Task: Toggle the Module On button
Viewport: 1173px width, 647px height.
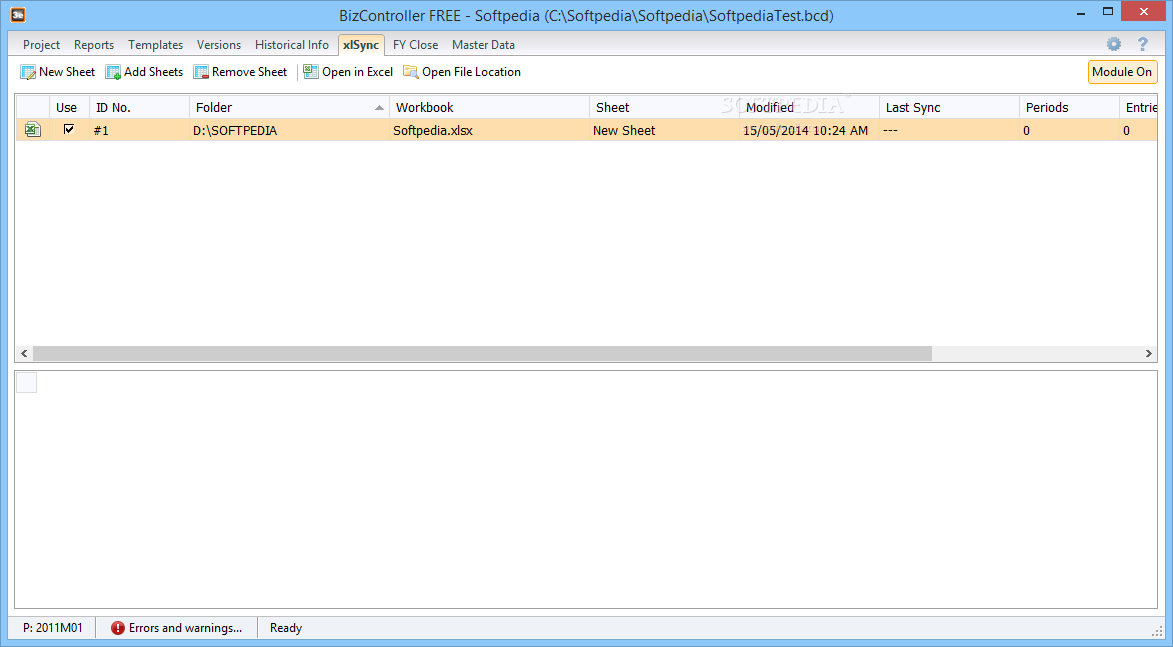Action: pyautogui.click(x=1122, y=72)
